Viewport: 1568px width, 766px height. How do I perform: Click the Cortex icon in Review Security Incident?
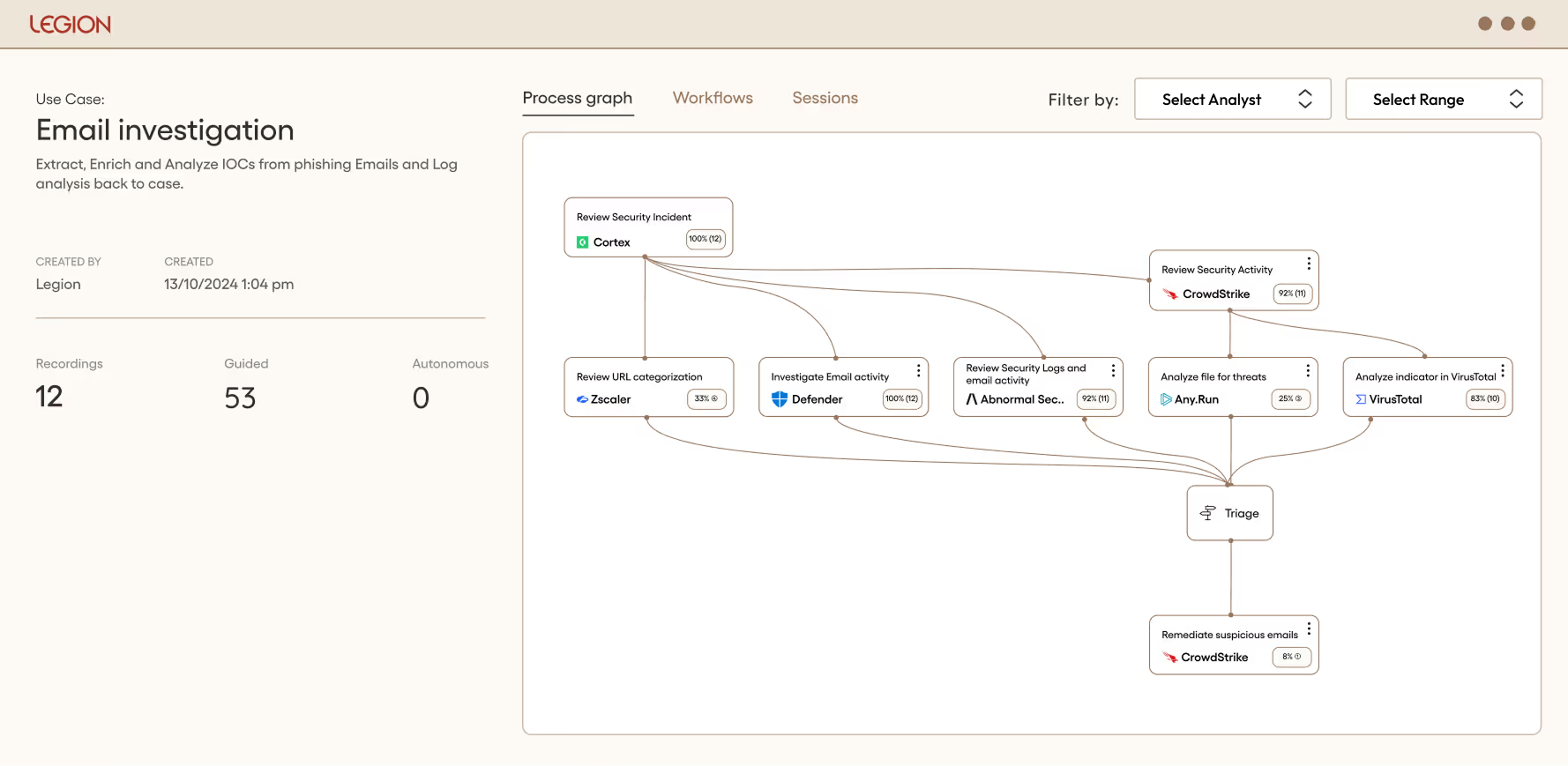coord(582,242)
